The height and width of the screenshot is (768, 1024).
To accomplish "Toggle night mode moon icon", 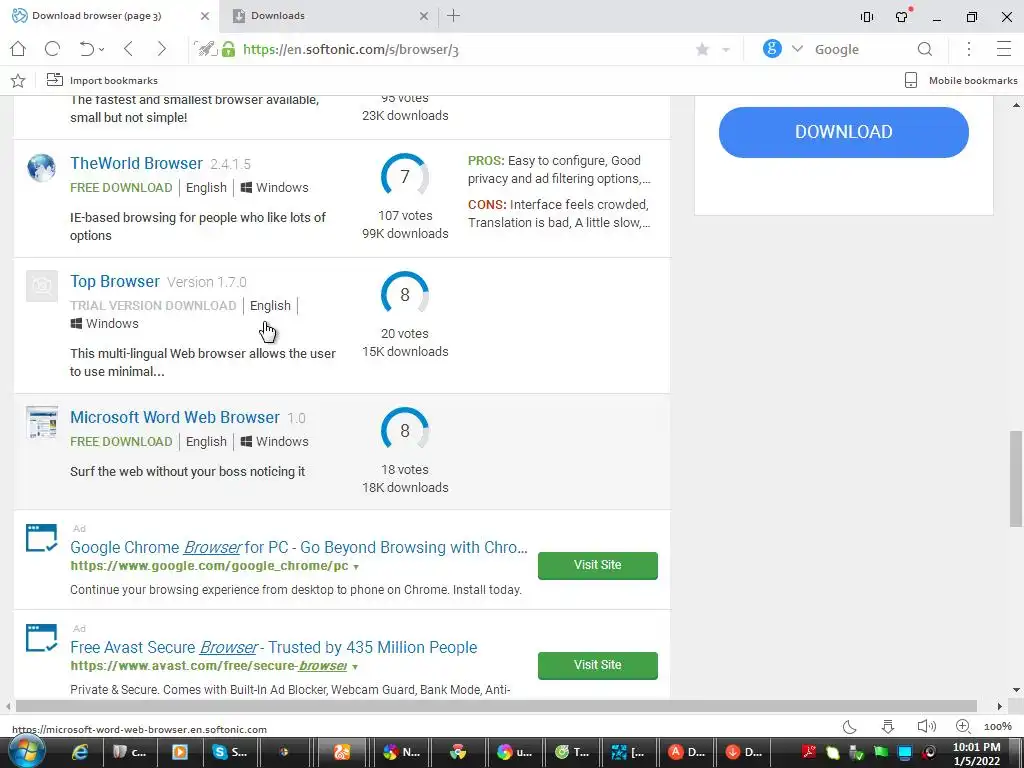I will click(850, 726).
